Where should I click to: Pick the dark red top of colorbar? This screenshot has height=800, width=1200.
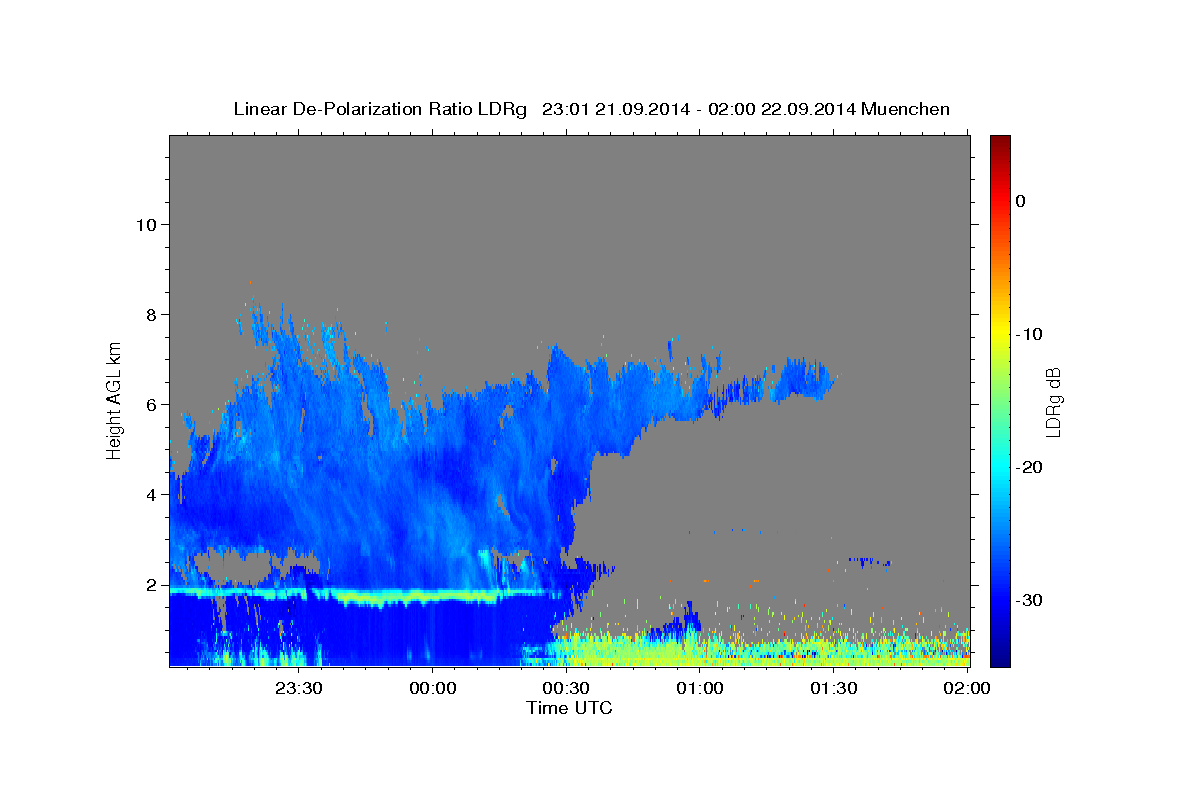pyautogui.click(x=1000, y=142)
